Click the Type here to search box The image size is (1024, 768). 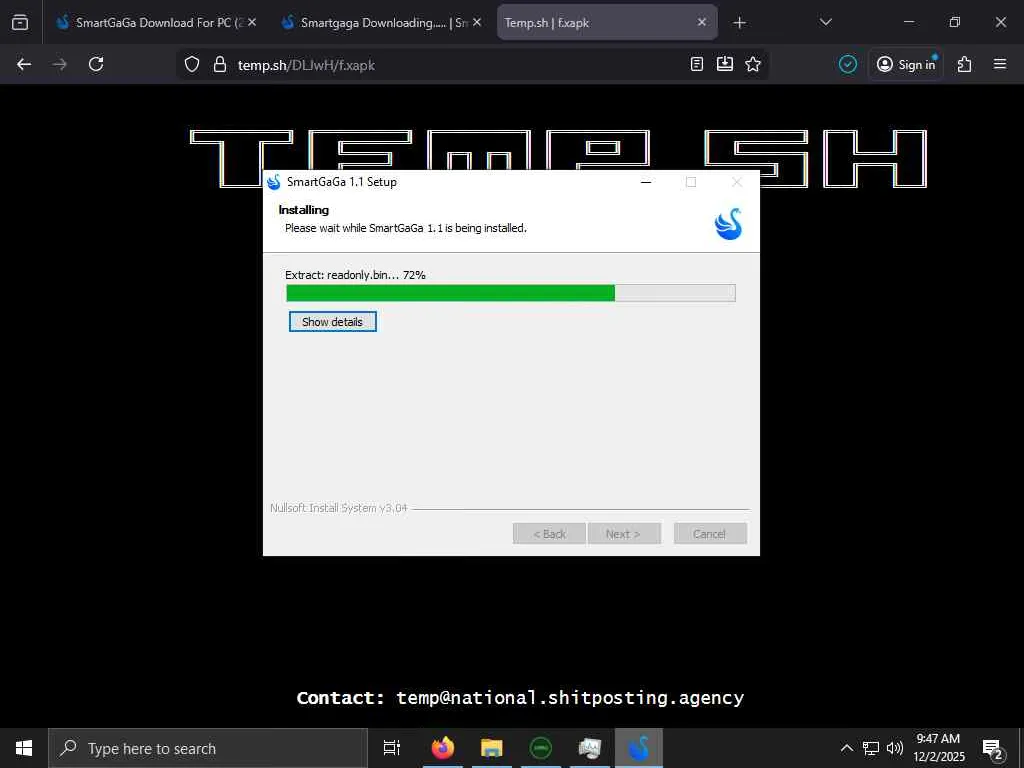pyautogui.click(x=208, y=748)
